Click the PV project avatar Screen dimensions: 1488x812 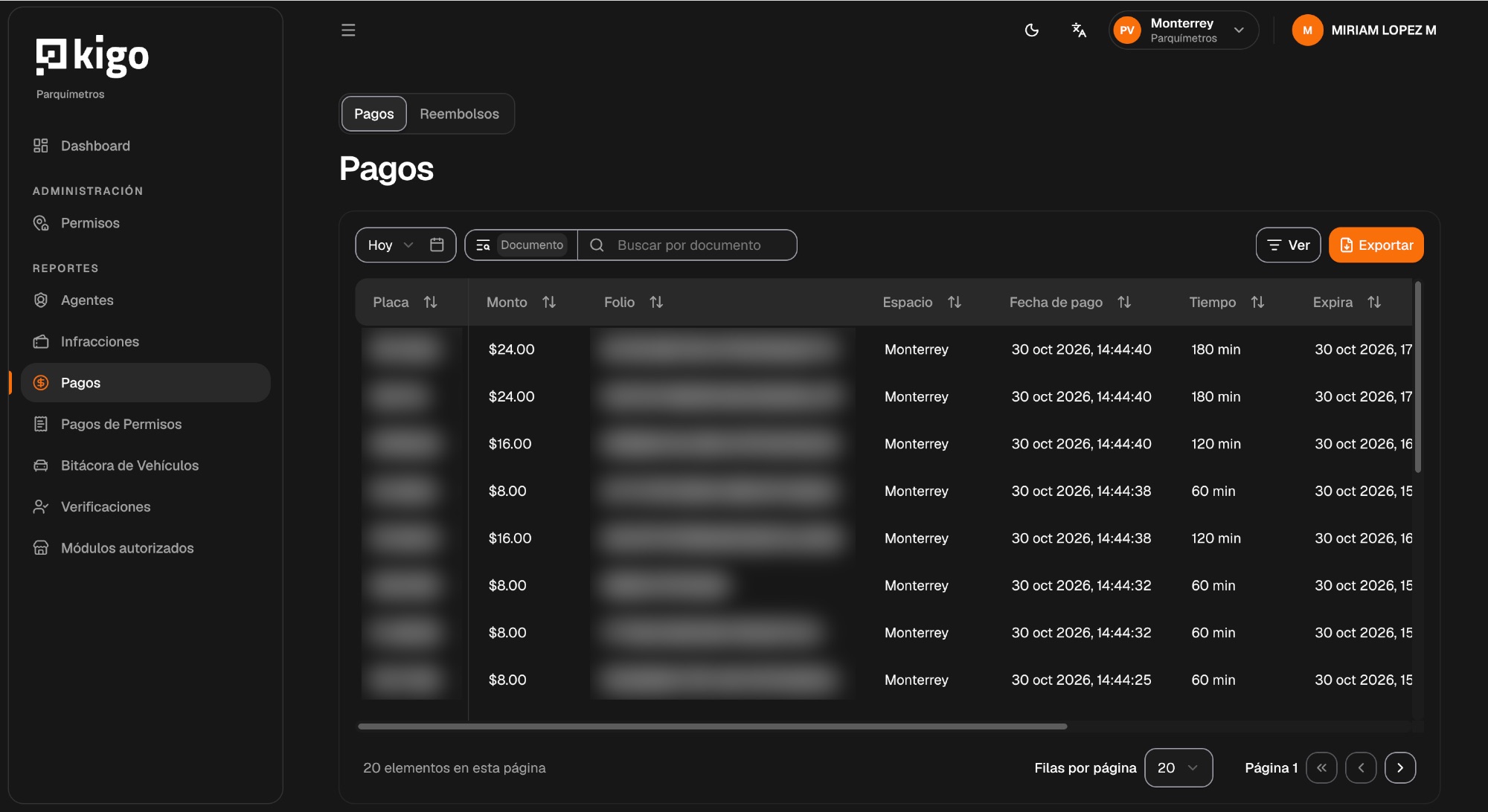coord(1127,30)
